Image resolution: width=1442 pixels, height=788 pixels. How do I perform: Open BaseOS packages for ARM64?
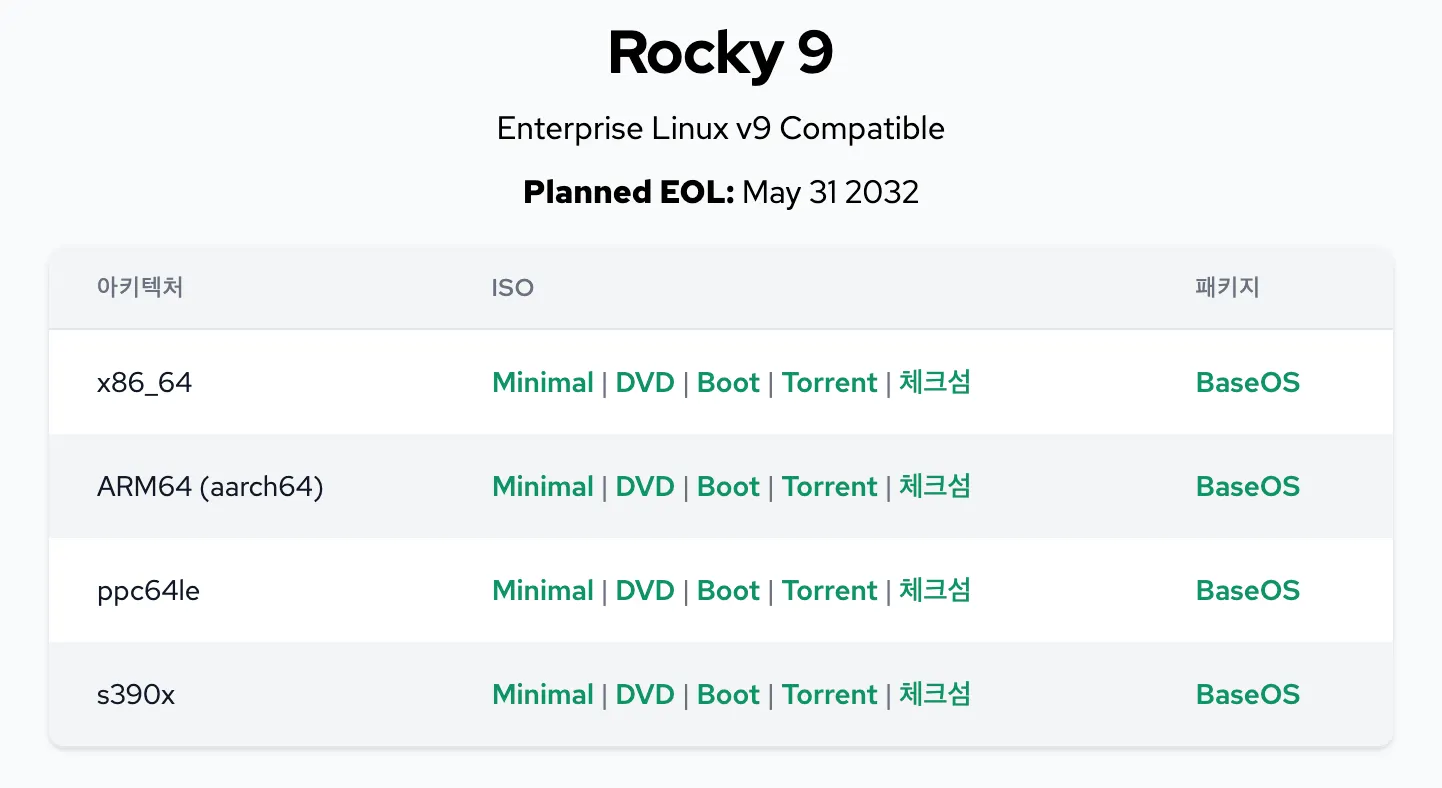(x=1247, y=487)
